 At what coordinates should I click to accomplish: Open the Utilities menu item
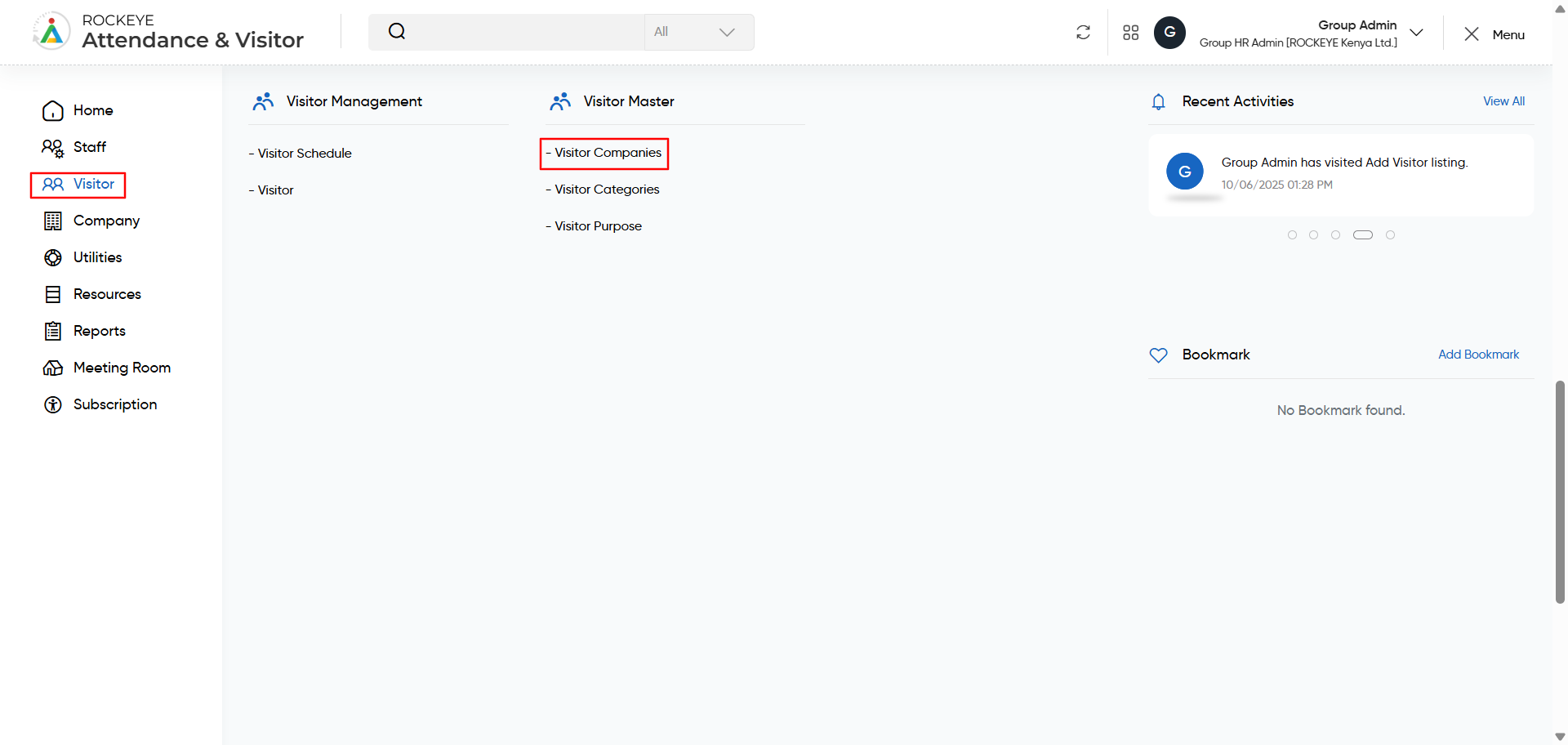point(97,257)
